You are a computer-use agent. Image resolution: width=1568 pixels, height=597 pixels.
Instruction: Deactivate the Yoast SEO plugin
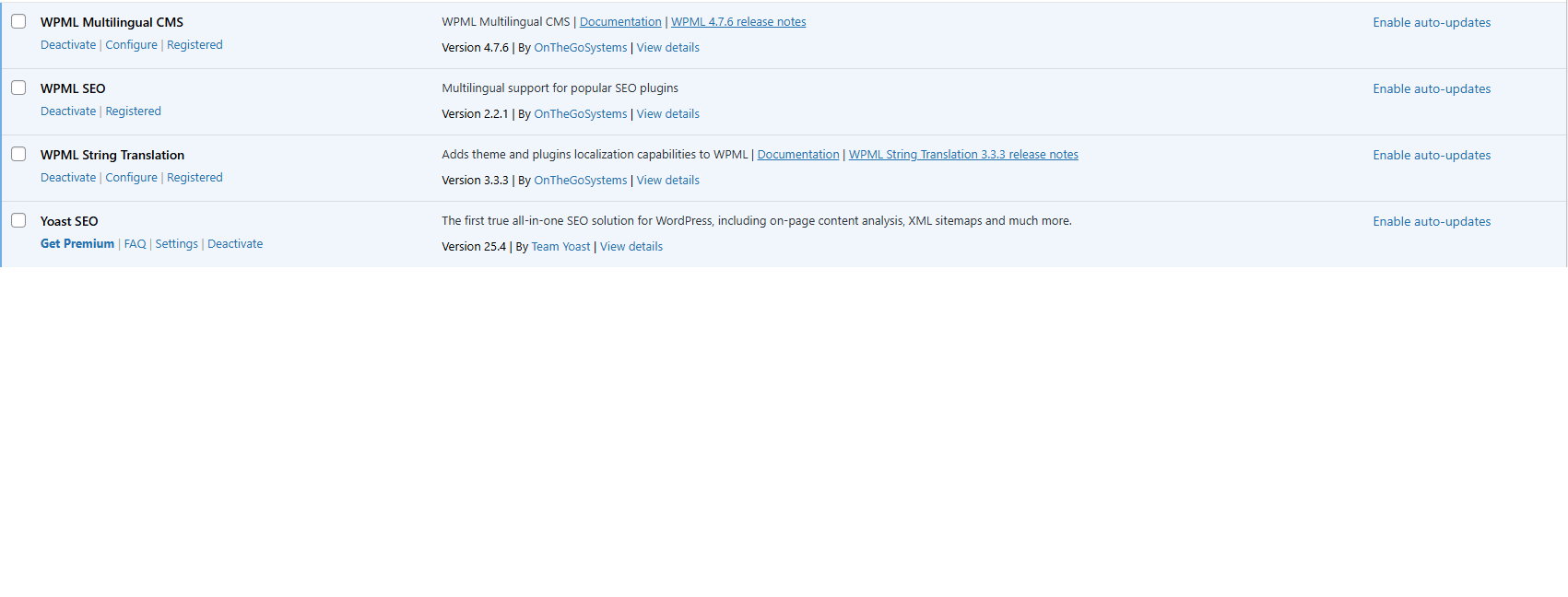pos(235,244)
